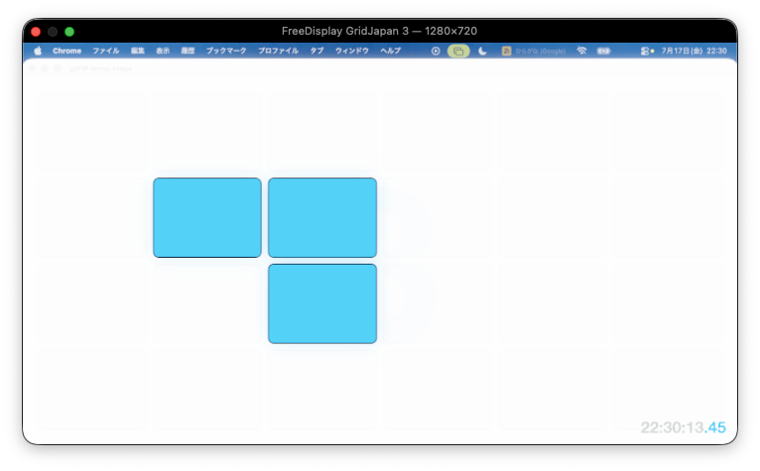Image resolution: width=760 pixels, height=471 pixels.
Task: Click the 22:30:13.45 timestamp
Action: (x=683, y=427)
